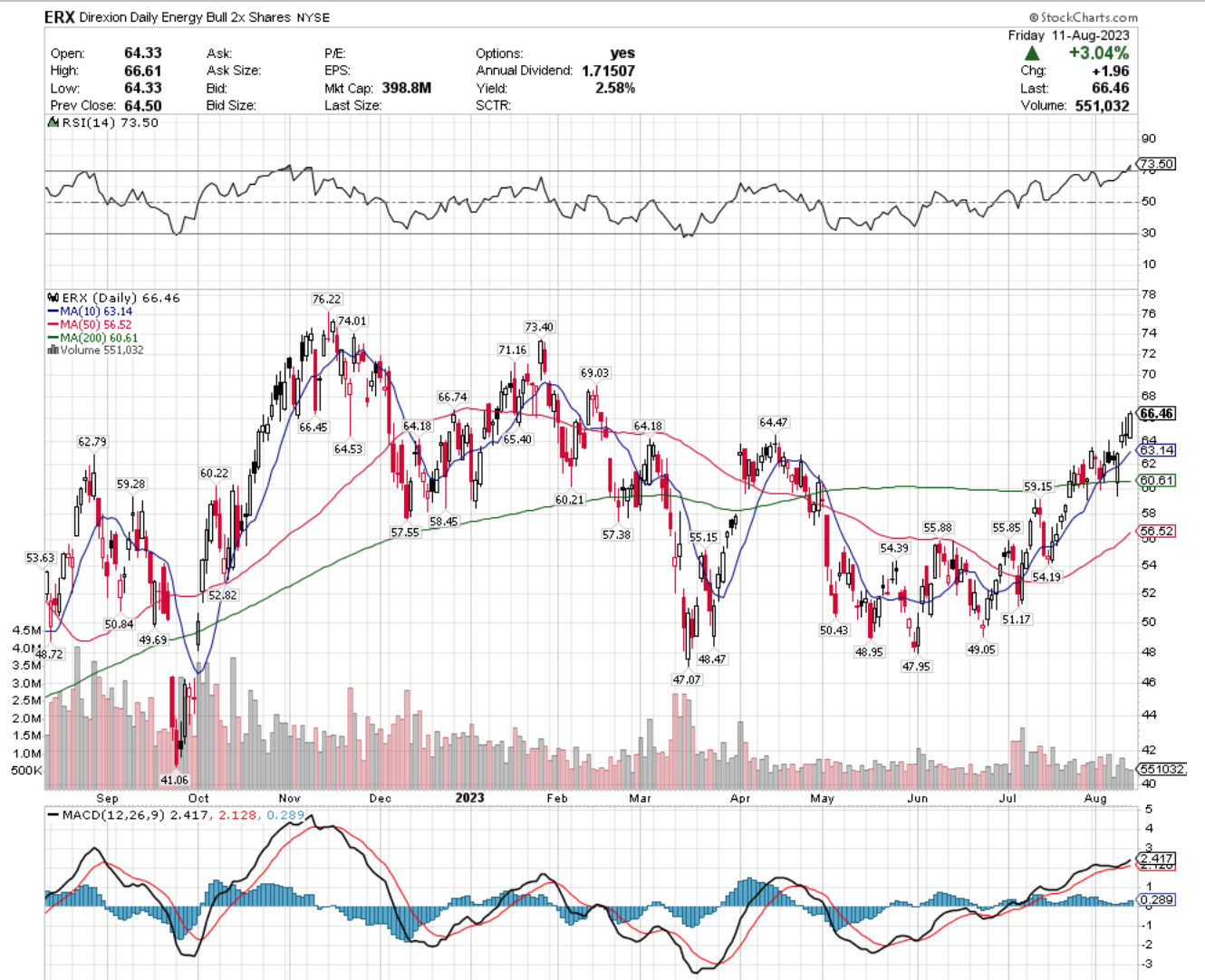Click the 'Friday 11-Aug-2023' date
This screenshot has height=980, width=1205.
coord(1069,35)
